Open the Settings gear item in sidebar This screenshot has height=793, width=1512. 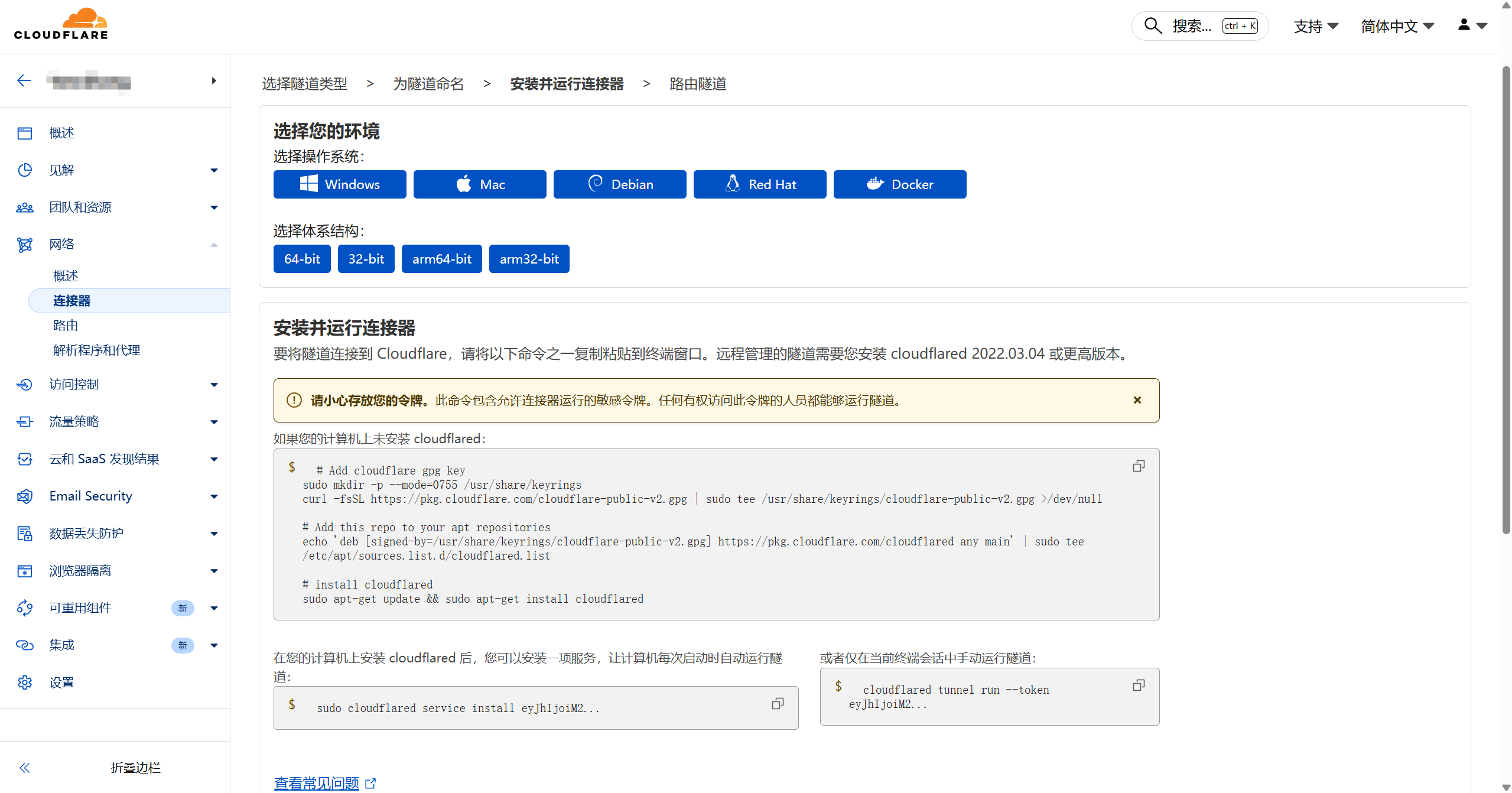(x=61, y=682)
